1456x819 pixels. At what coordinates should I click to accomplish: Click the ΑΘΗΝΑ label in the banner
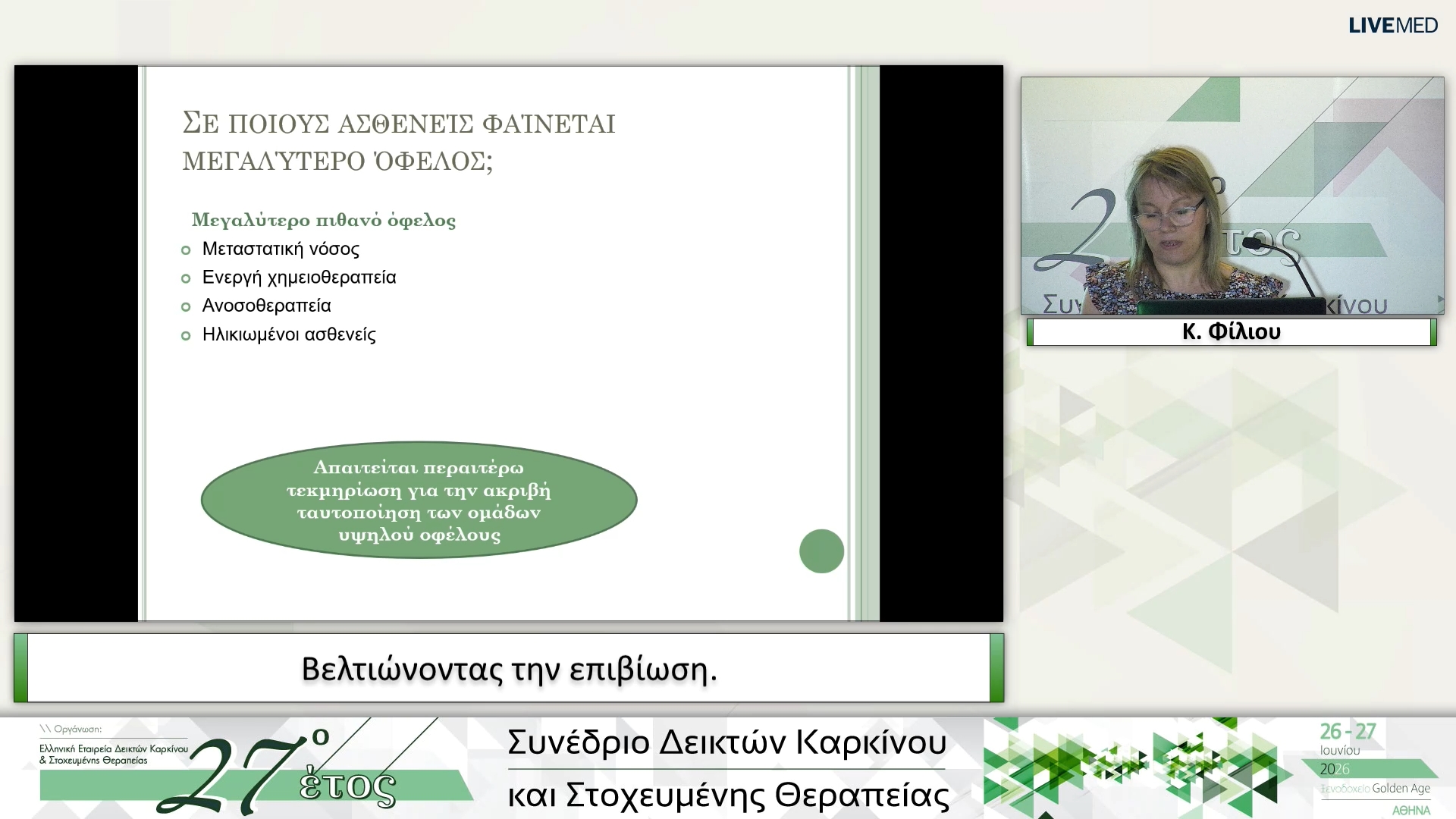[1410, 810]
